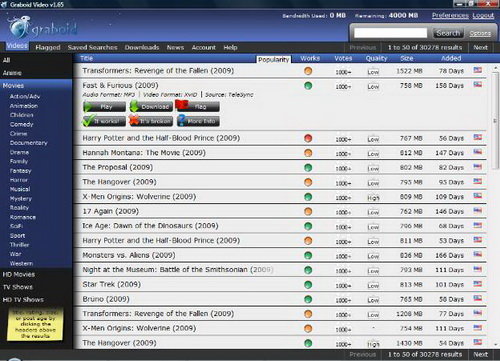Click the bottom Next page button
The width and height of the screenshot is (500, 361).
pos(480,354)
